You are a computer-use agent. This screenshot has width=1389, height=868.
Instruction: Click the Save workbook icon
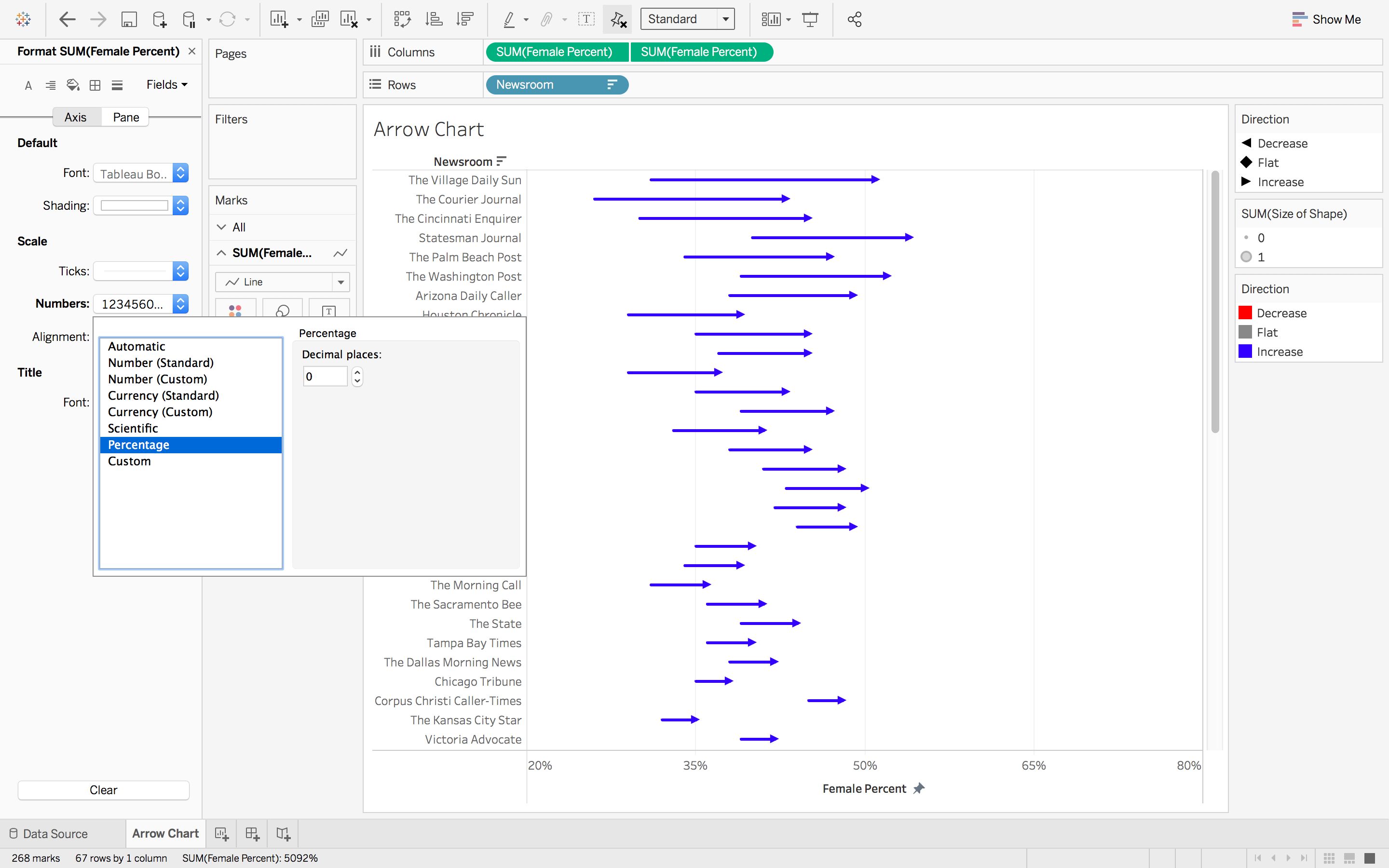[129, 19]
